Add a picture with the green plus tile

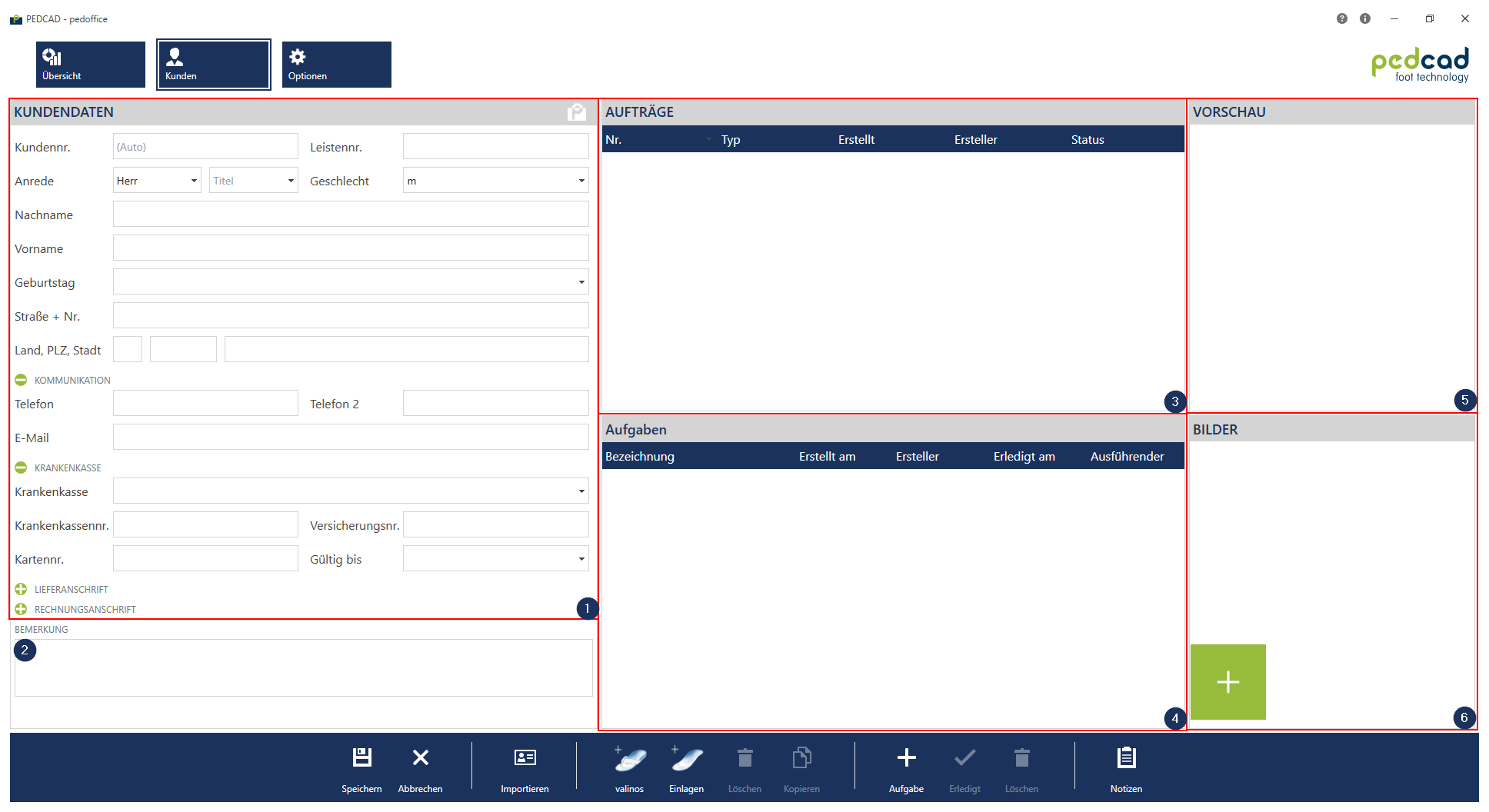click(x=1228, y=682)
